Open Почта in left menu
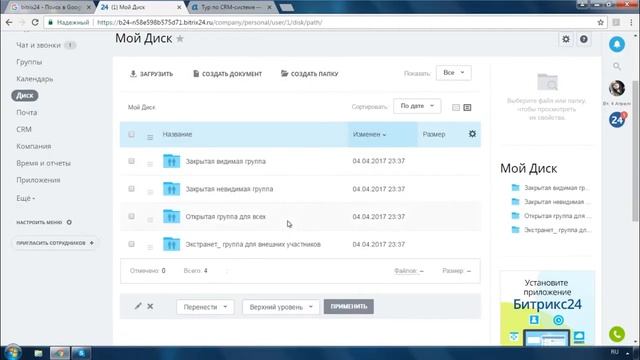The image size is (640, 360). (x=27, y=112)
